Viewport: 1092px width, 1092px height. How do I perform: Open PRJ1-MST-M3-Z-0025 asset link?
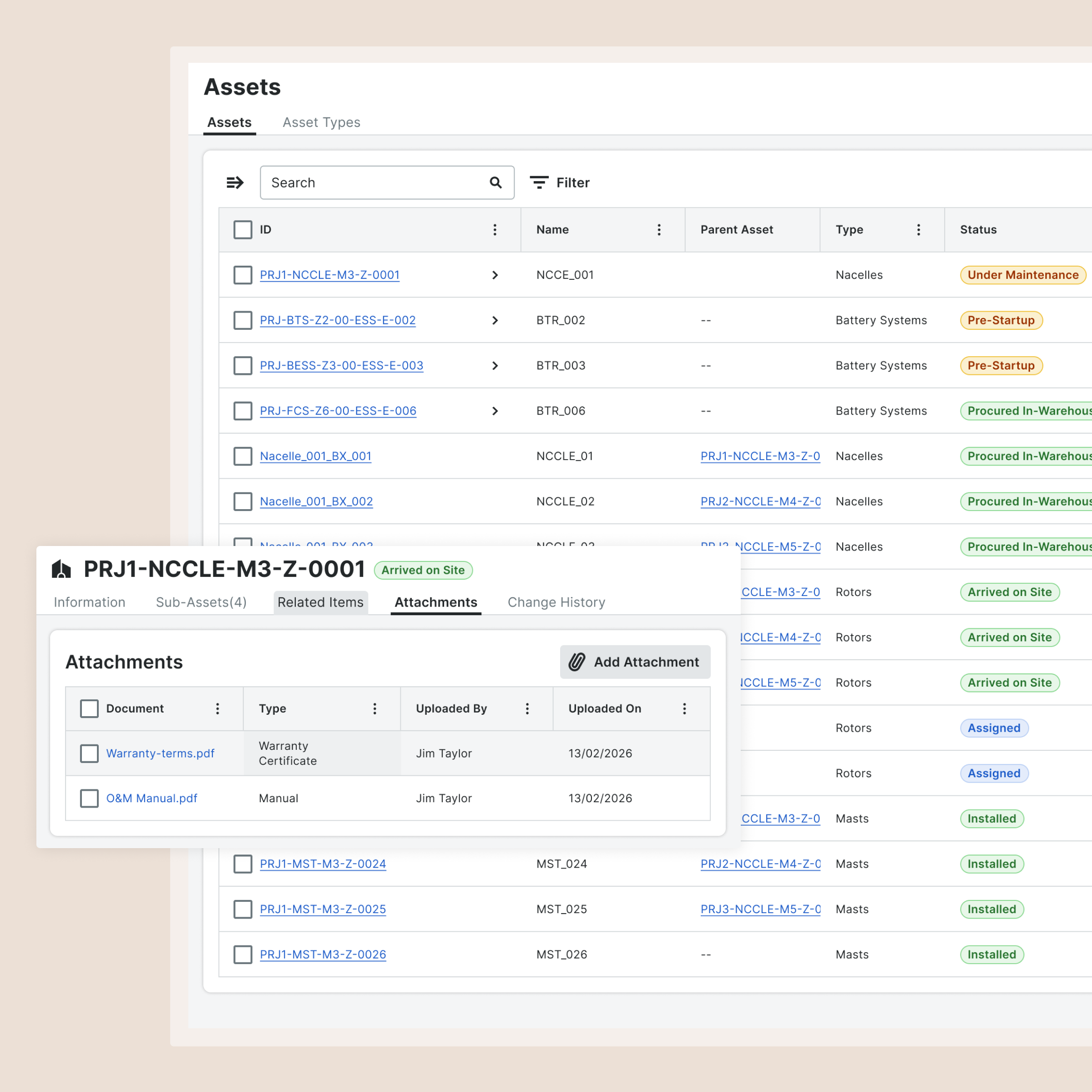click(323, 910)
